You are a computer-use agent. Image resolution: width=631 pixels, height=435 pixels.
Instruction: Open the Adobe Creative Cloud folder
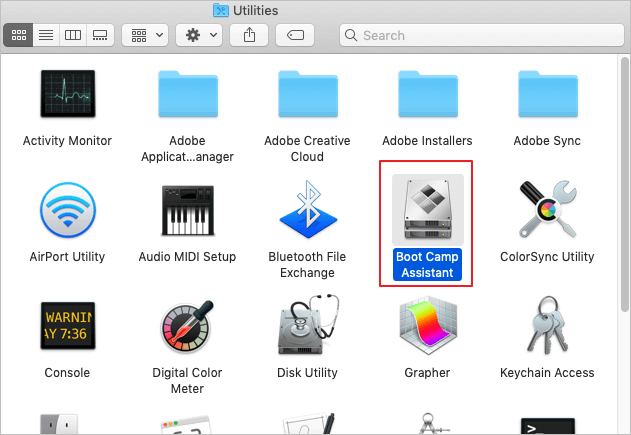click(307, 96)
